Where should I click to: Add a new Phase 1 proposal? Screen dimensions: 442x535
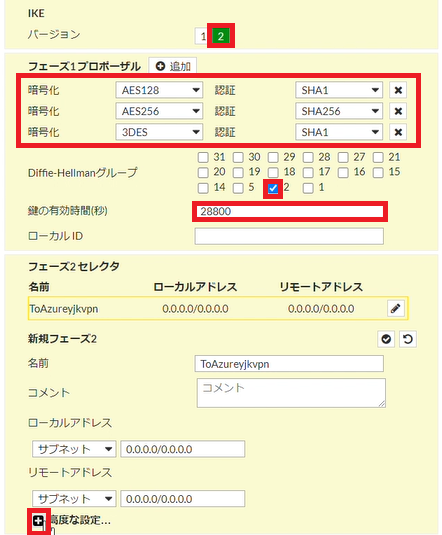(x=173, y=66)
